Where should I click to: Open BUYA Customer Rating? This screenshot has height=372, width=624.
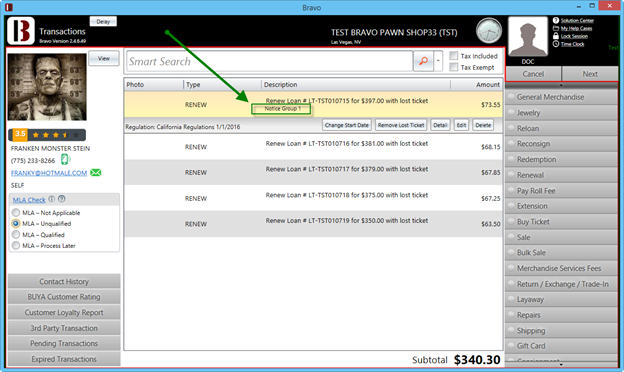click(64, 297)
